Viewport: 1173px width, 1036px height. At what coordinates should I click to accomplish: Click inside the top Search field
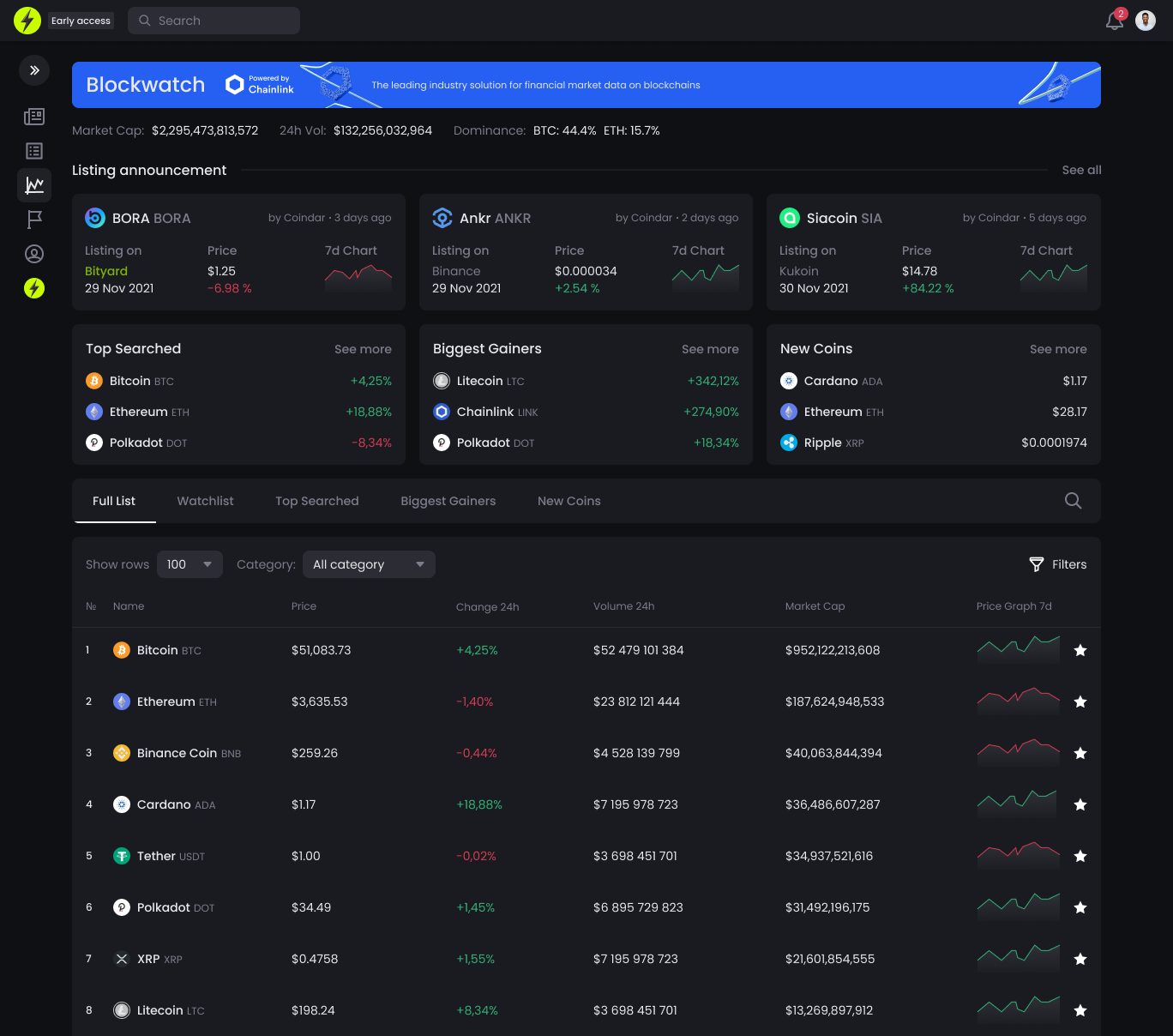click(214, 21)
